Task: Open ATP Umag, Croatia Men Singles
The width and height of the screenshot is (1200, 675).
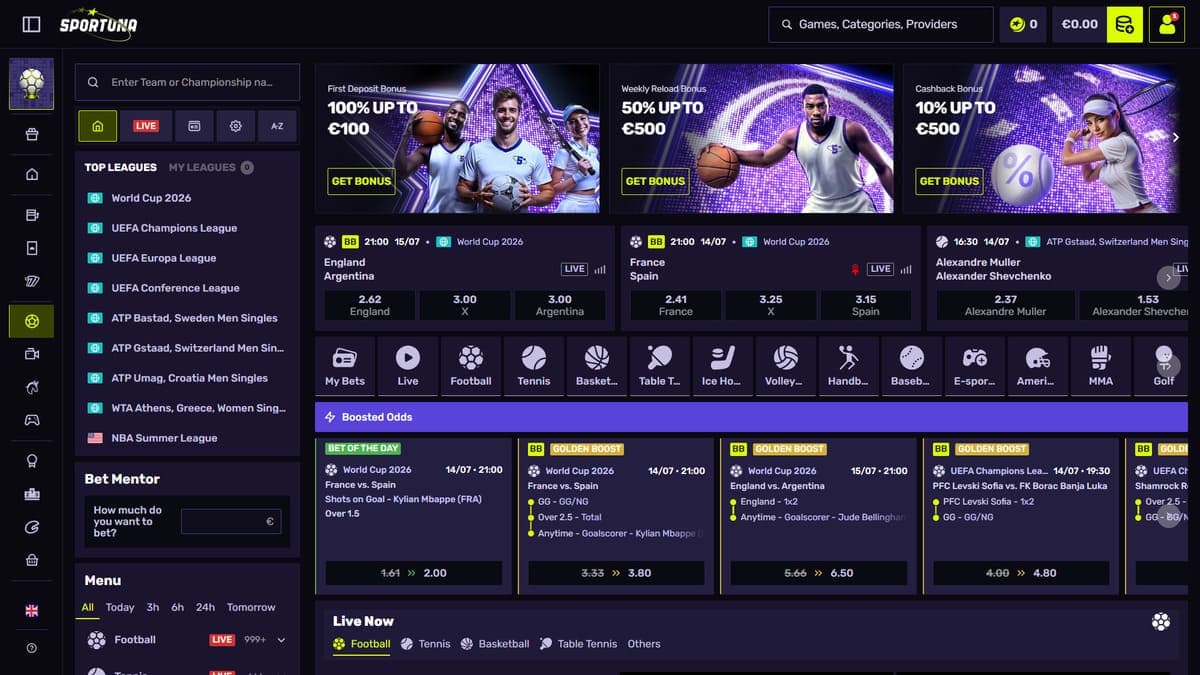Action: 189,378
